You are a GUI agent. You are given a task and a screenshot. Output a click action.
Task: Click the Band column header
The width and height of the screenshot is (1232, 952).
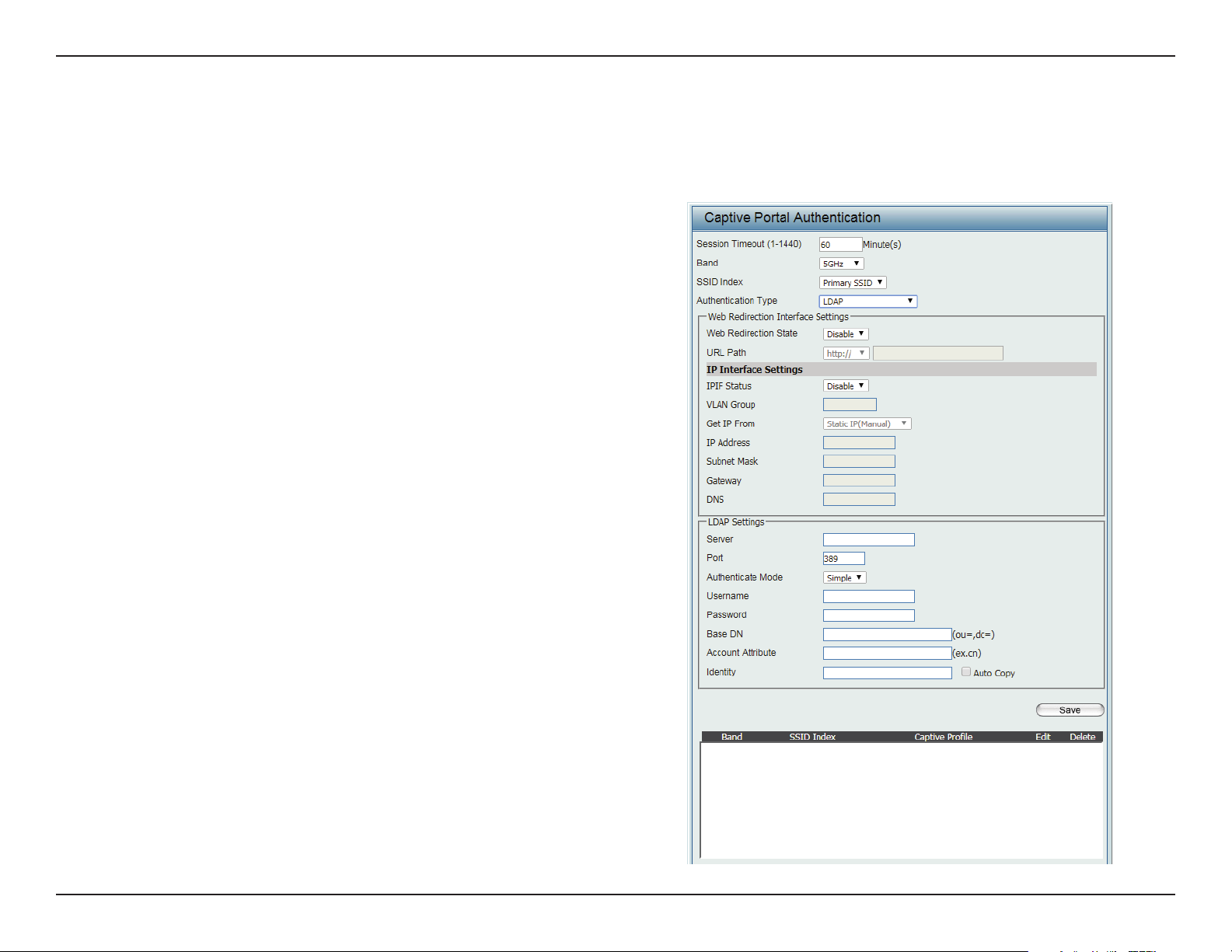(731, 737)
